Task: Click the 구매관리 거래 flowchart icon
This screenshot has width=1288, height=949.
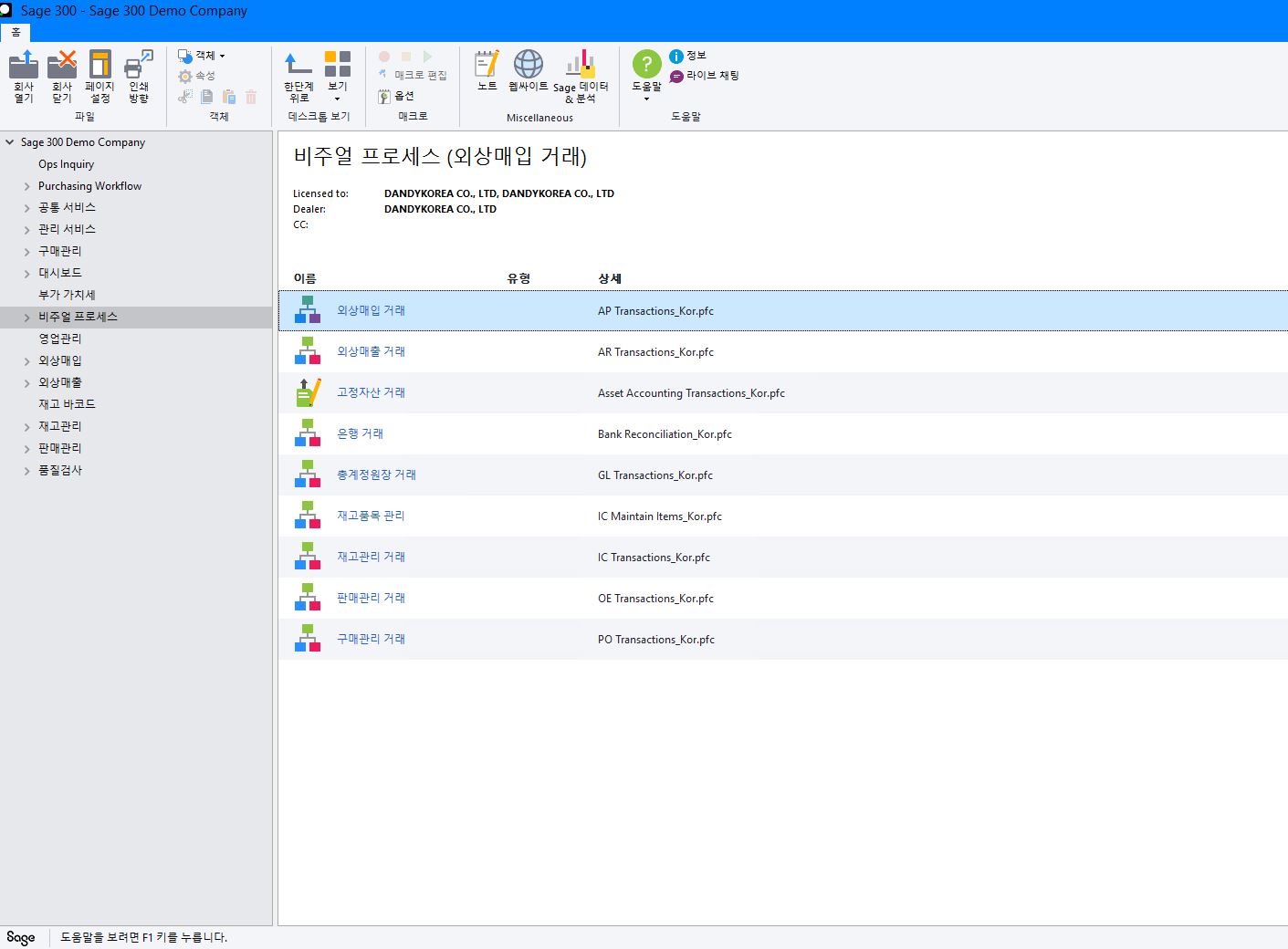Action: [308, 639]
